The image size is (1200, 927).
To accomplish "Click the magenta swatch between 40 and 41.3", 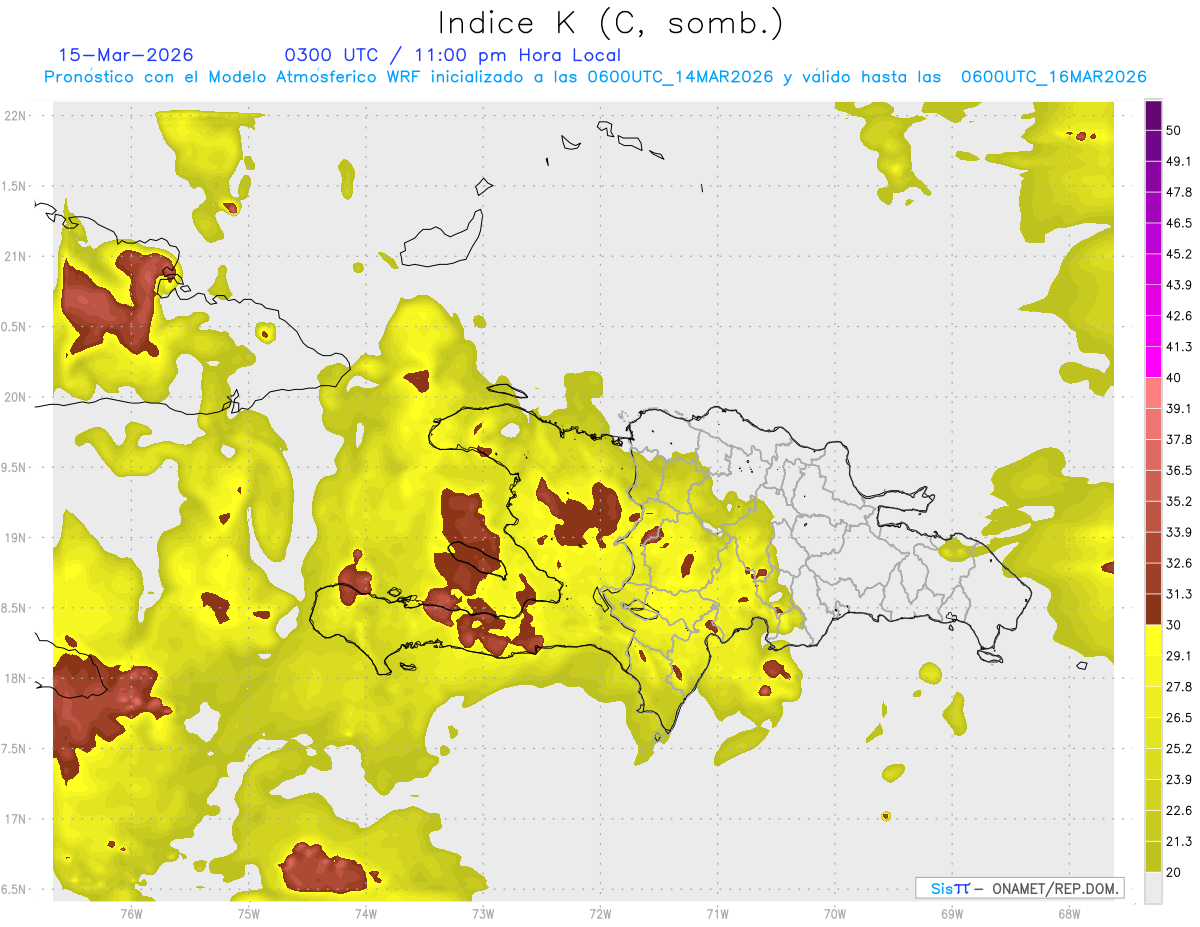I will click(x=1154, y=362).
